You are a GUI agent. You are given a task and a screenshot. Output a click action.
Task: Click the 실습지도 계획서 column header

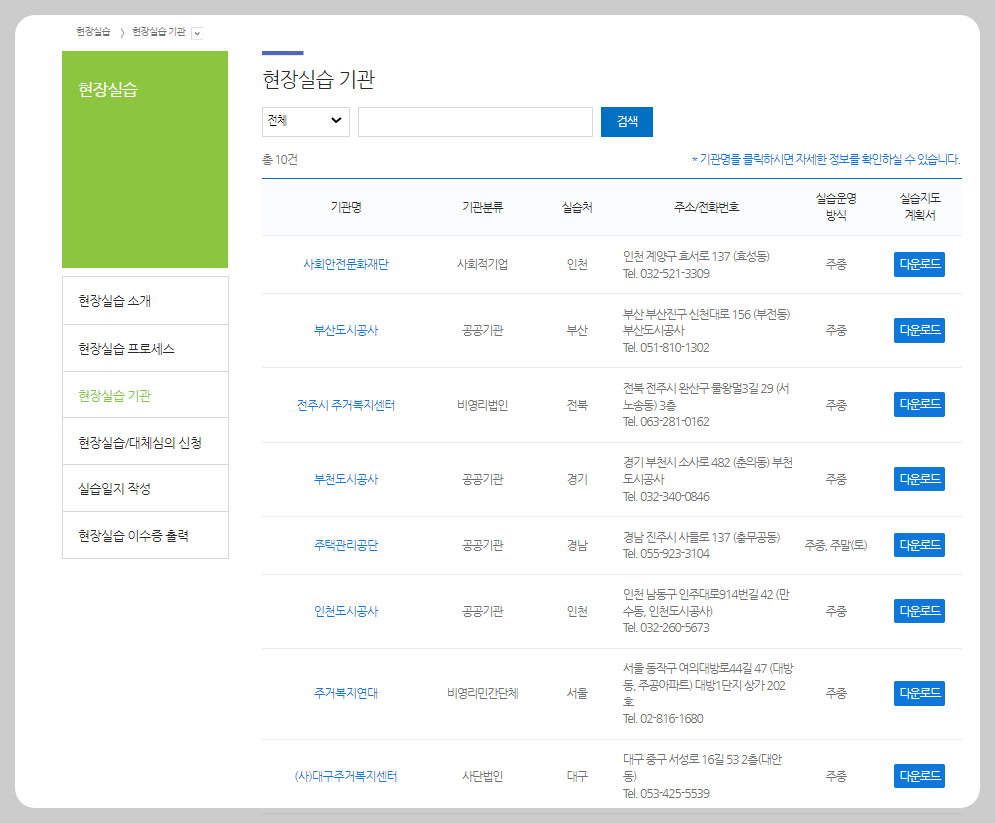tap(919, 207)
